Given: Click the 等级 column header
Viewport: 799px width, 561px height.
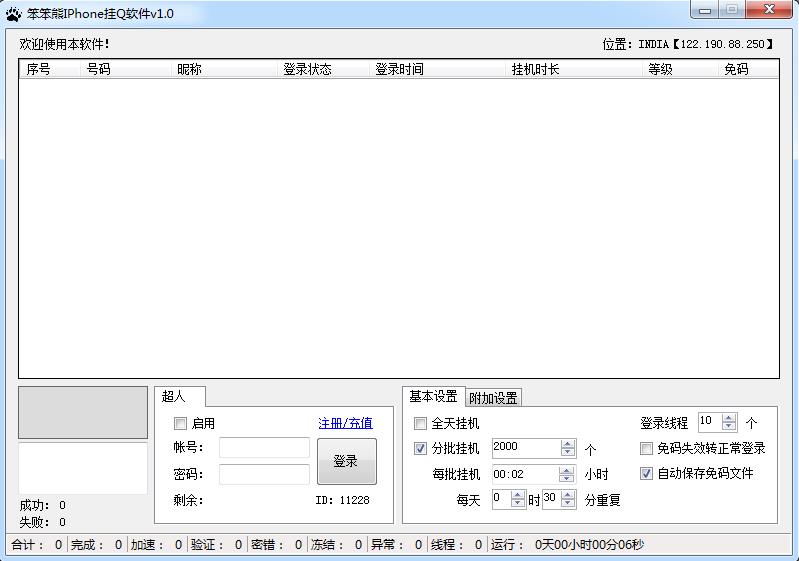Looking at the screenshot, I should click(x=679, y=69).
